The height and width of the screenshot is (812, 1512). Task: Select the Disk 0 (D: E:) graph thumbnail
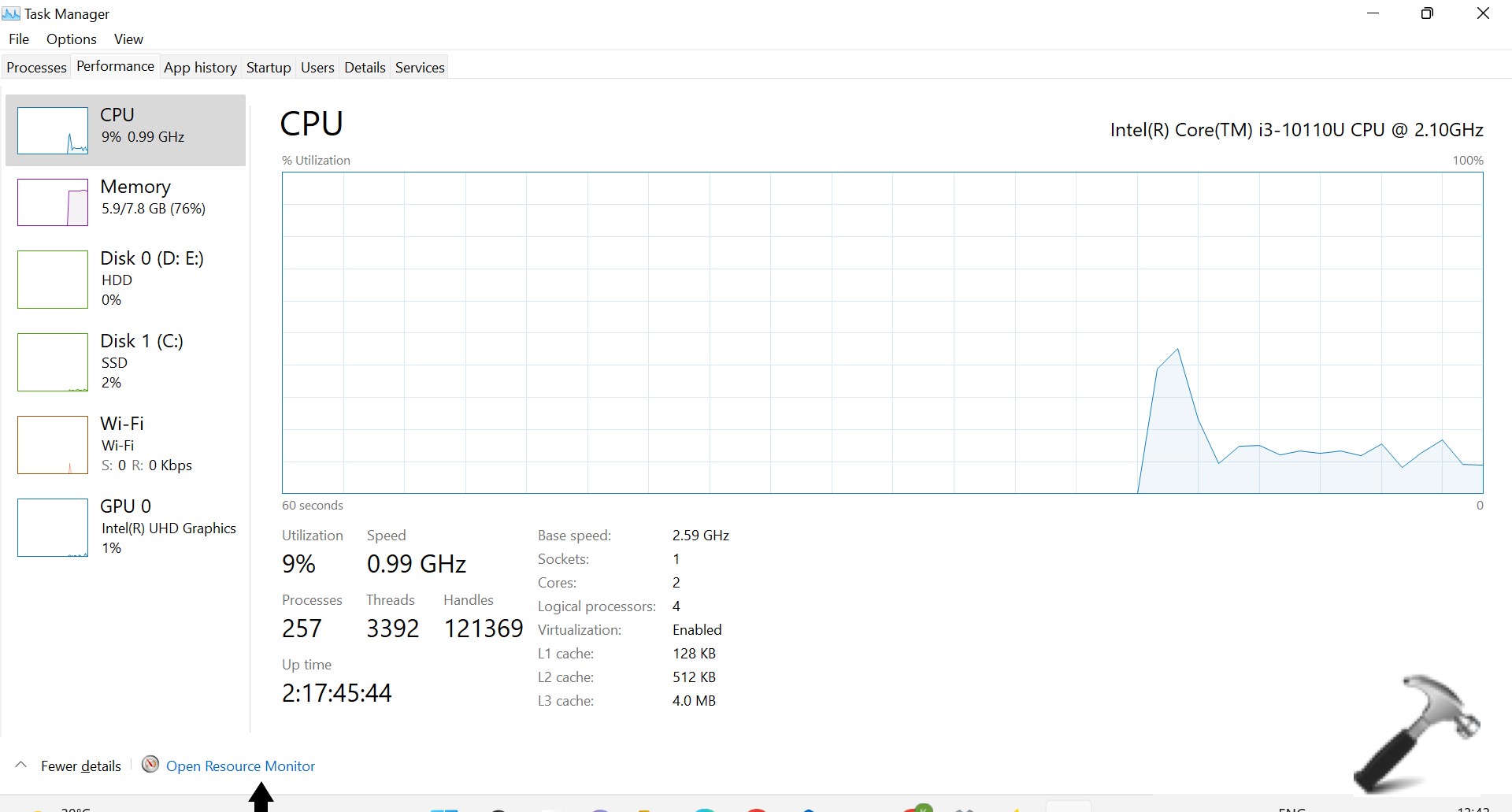pos(53,280)
